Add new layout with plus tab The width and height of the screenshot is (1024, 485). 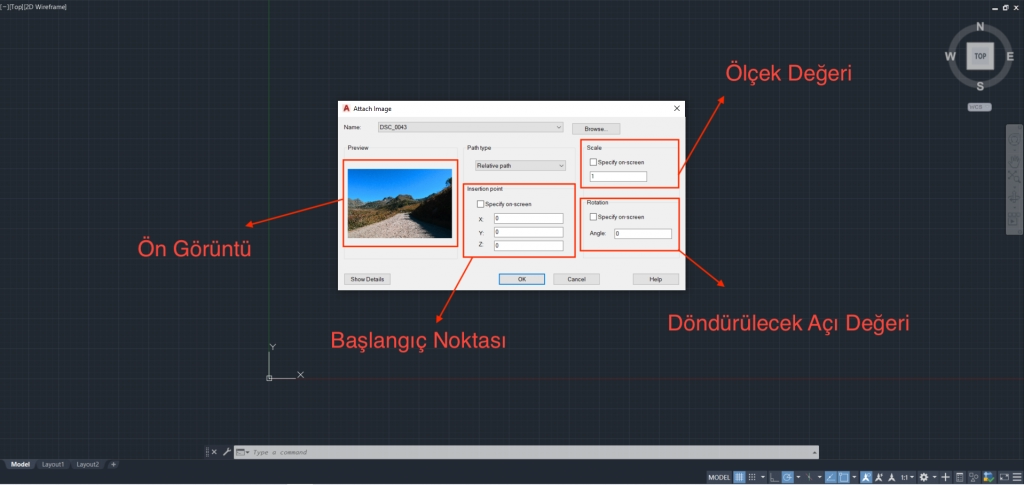coord(113,464)
